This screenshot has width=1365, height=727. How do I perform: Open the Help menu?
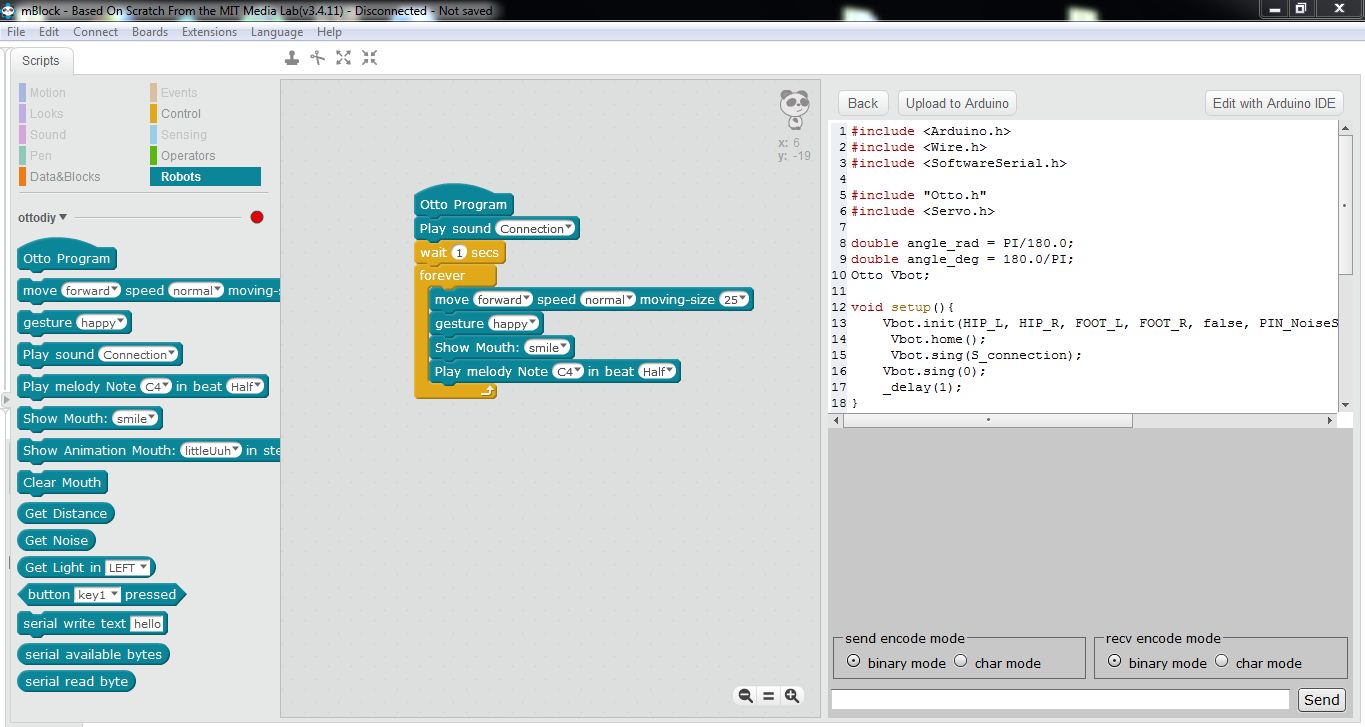329,32
